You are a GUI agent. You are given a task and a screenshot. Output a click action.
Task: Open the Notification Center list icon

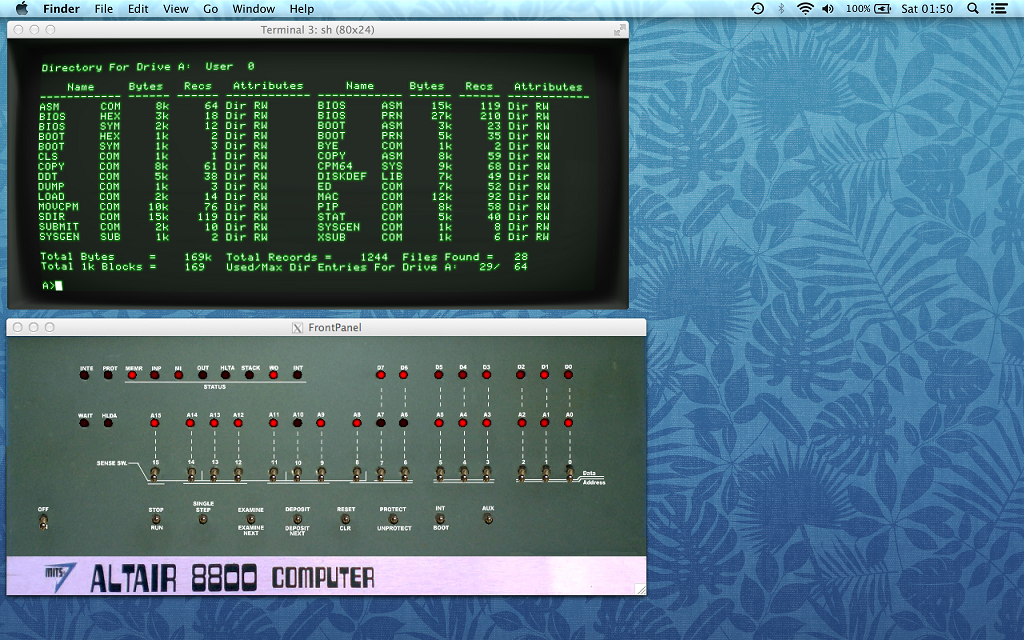pyautogui.click(x=999, y=8)
